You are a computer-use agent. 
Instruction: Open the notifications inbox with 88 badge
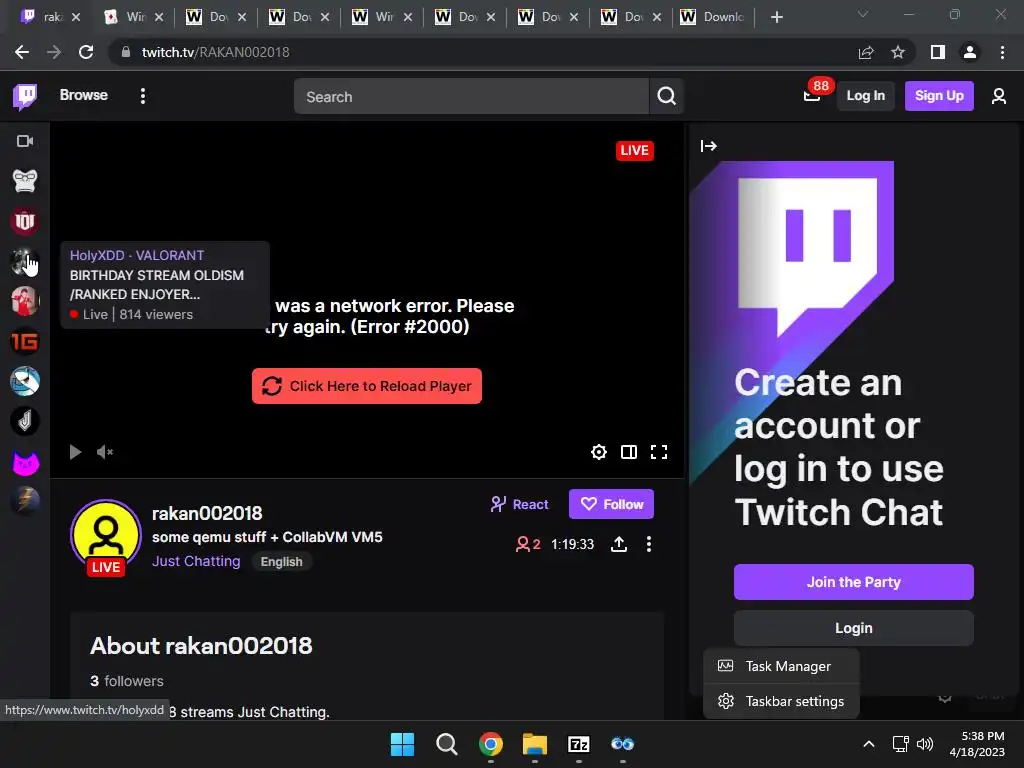click(x=812, y=96)
